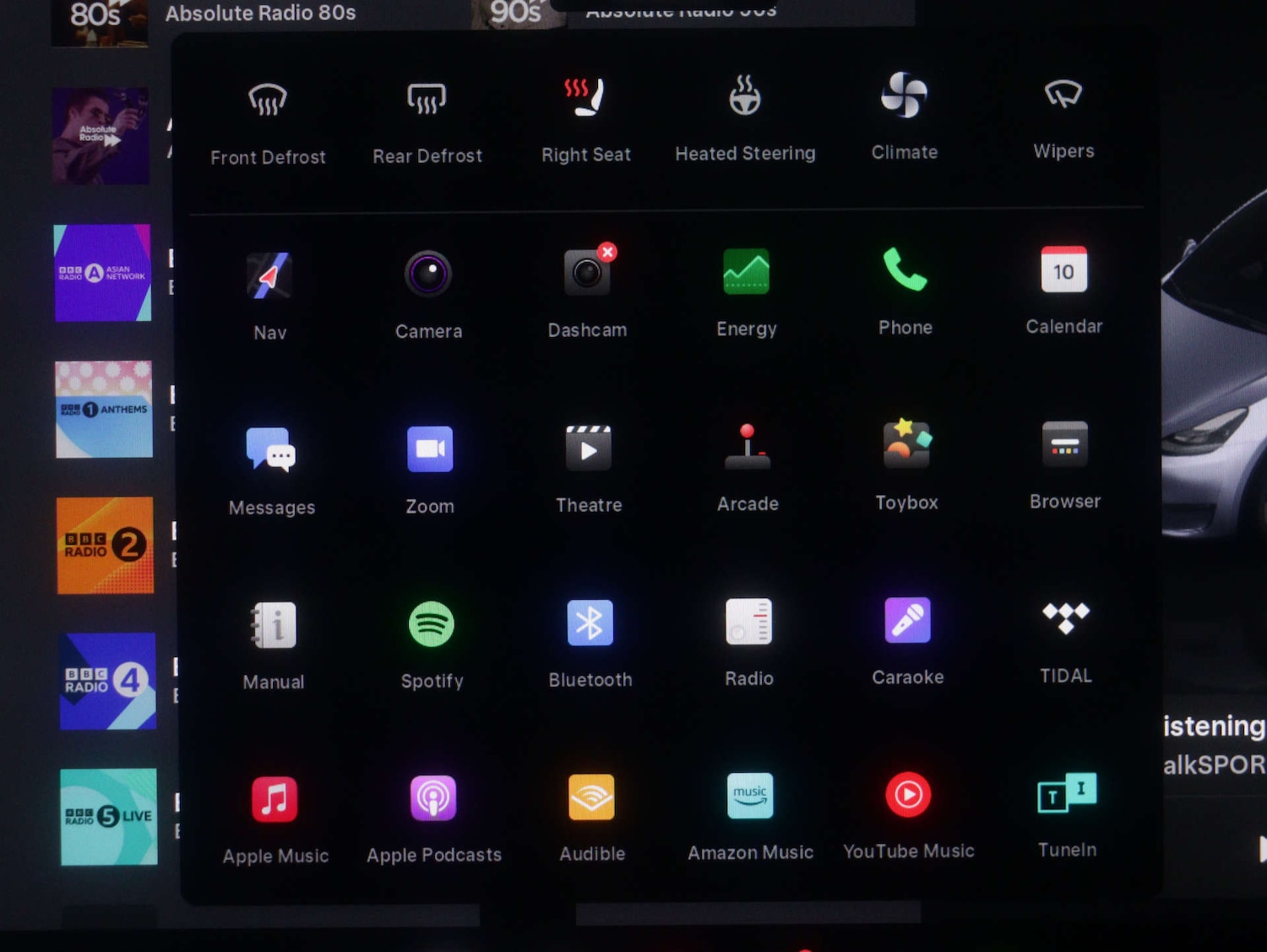Select the BBC Radio 2 station
Screen dimensions: 1267x952
tap(106, 545)
